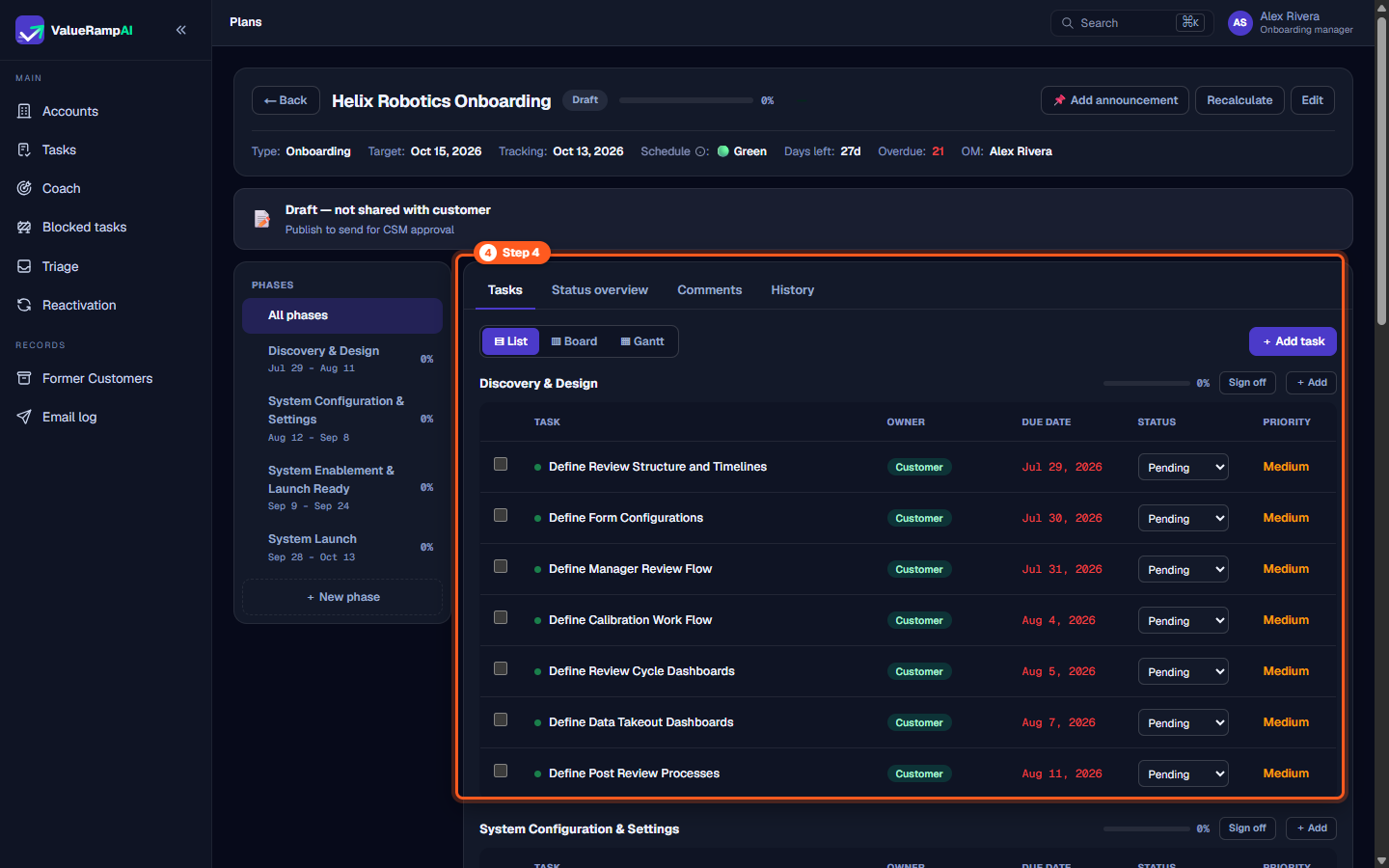1389x868 pixels.
Task: Open status dropdown for Define Post Review Processes
Action: click(x=1183, y=773)
